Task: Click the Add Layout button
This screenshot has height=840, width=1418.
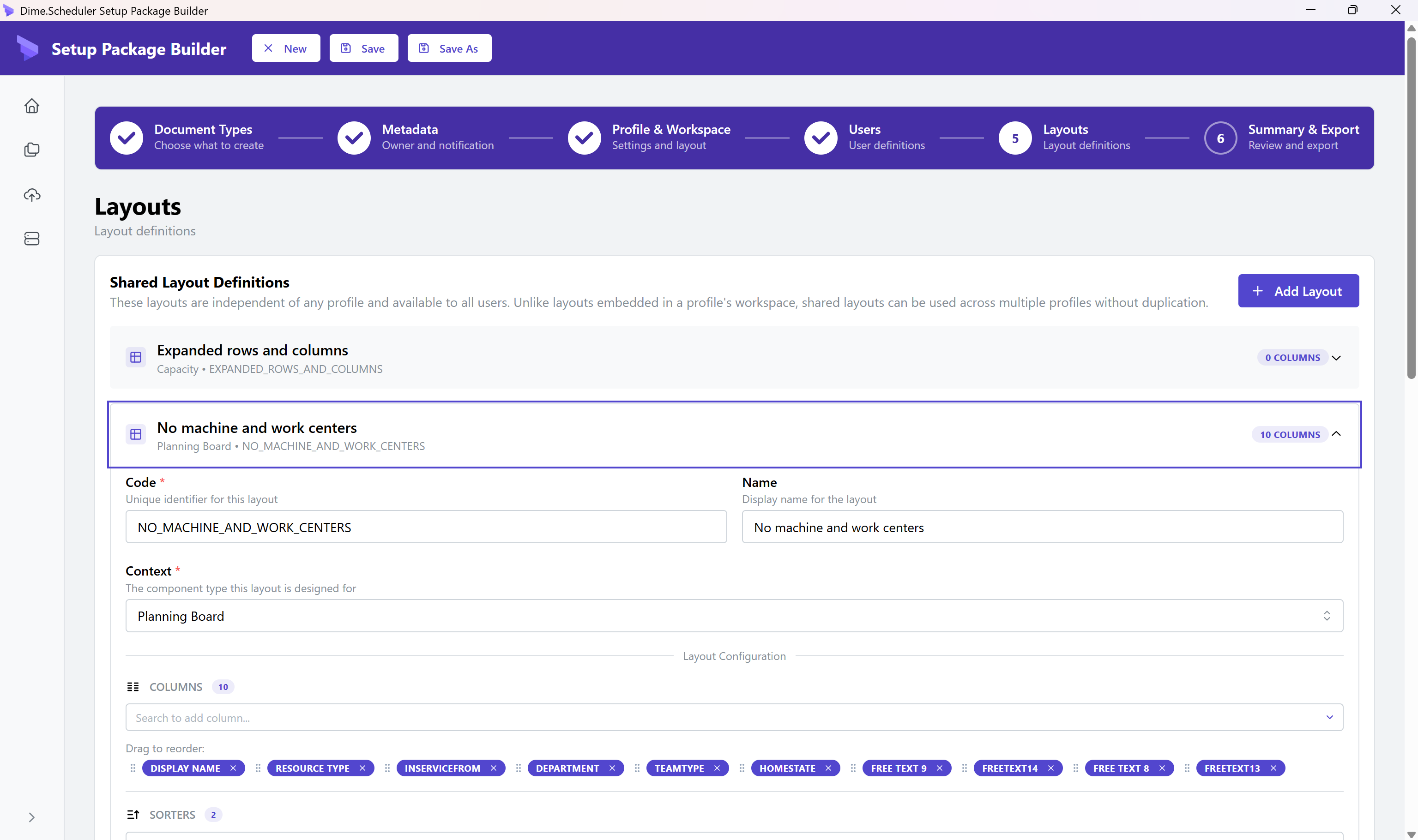Action: 1298,291
